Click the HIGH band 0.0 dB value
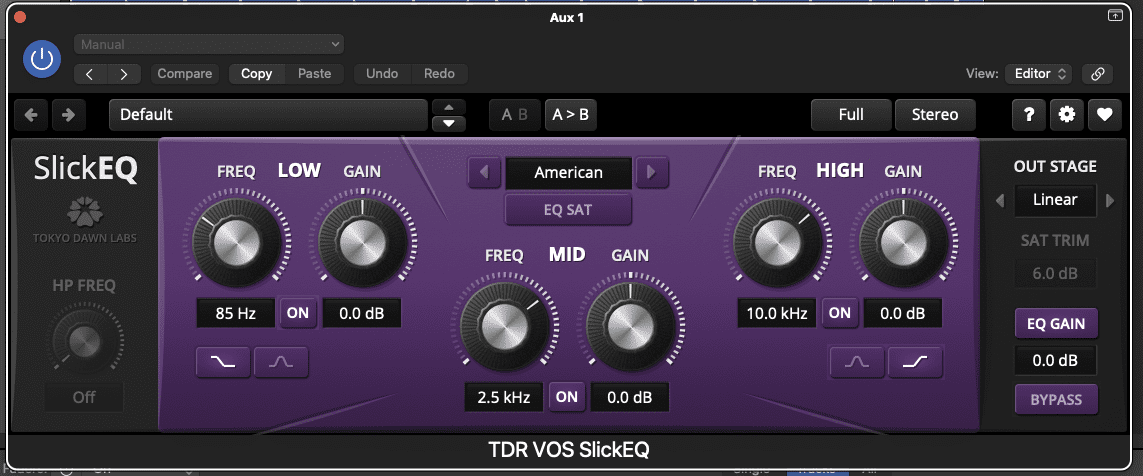Image resolution: width=1143 pixels, height=476 pixels. click(x=902, y=313)
